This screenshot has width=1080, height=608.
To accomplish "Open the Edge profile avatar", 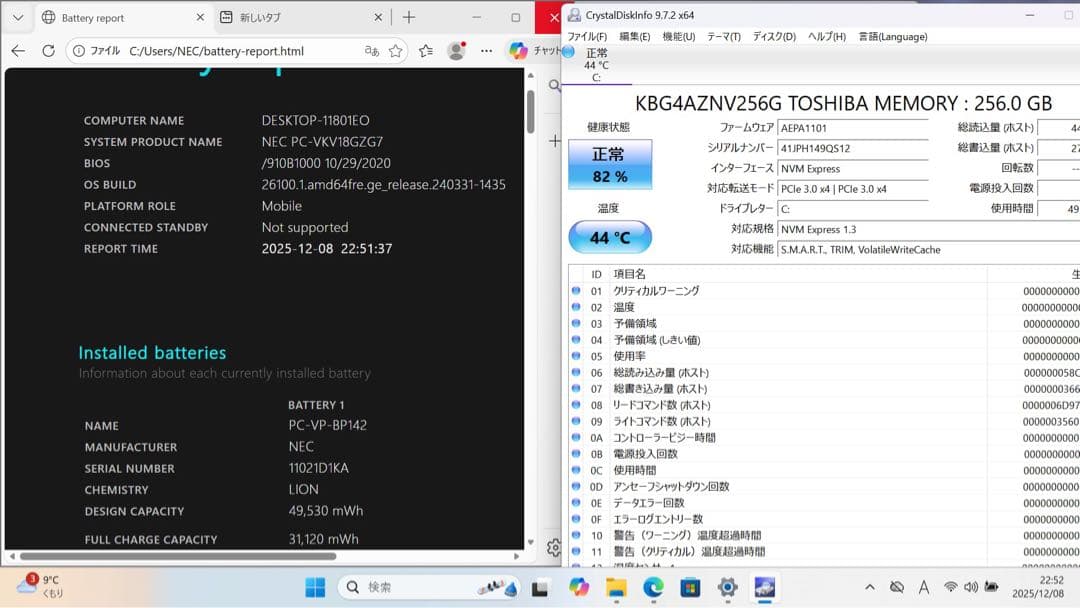I will pyautogui.click(x=457, y=50).
